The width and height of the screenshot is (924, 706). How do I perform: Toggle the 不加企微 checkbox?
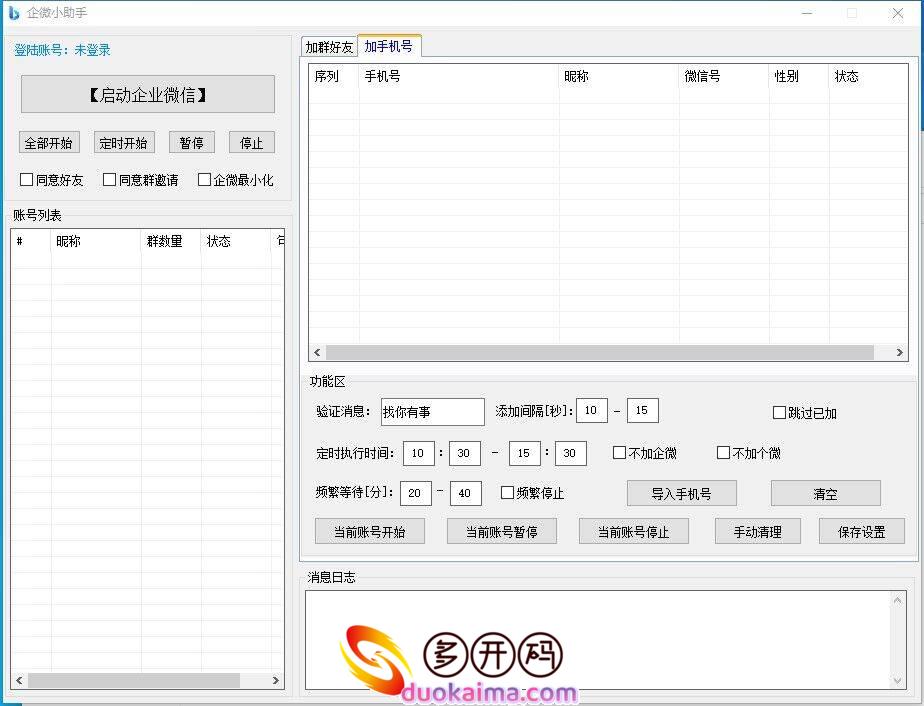coord(620,453)
